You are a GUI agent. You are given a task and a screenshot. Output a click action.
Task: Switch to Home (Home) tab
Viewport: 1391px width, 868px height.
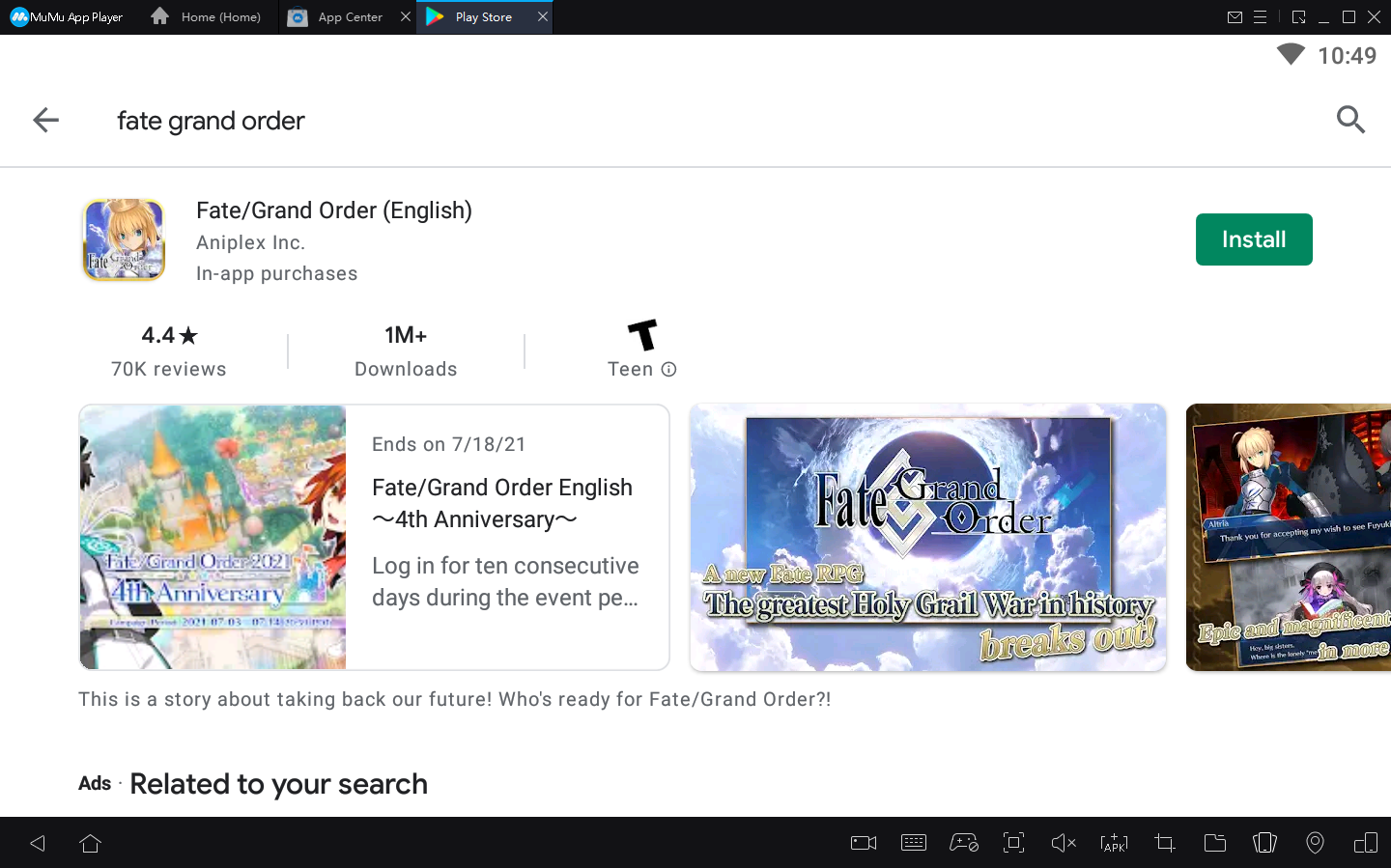207,17
